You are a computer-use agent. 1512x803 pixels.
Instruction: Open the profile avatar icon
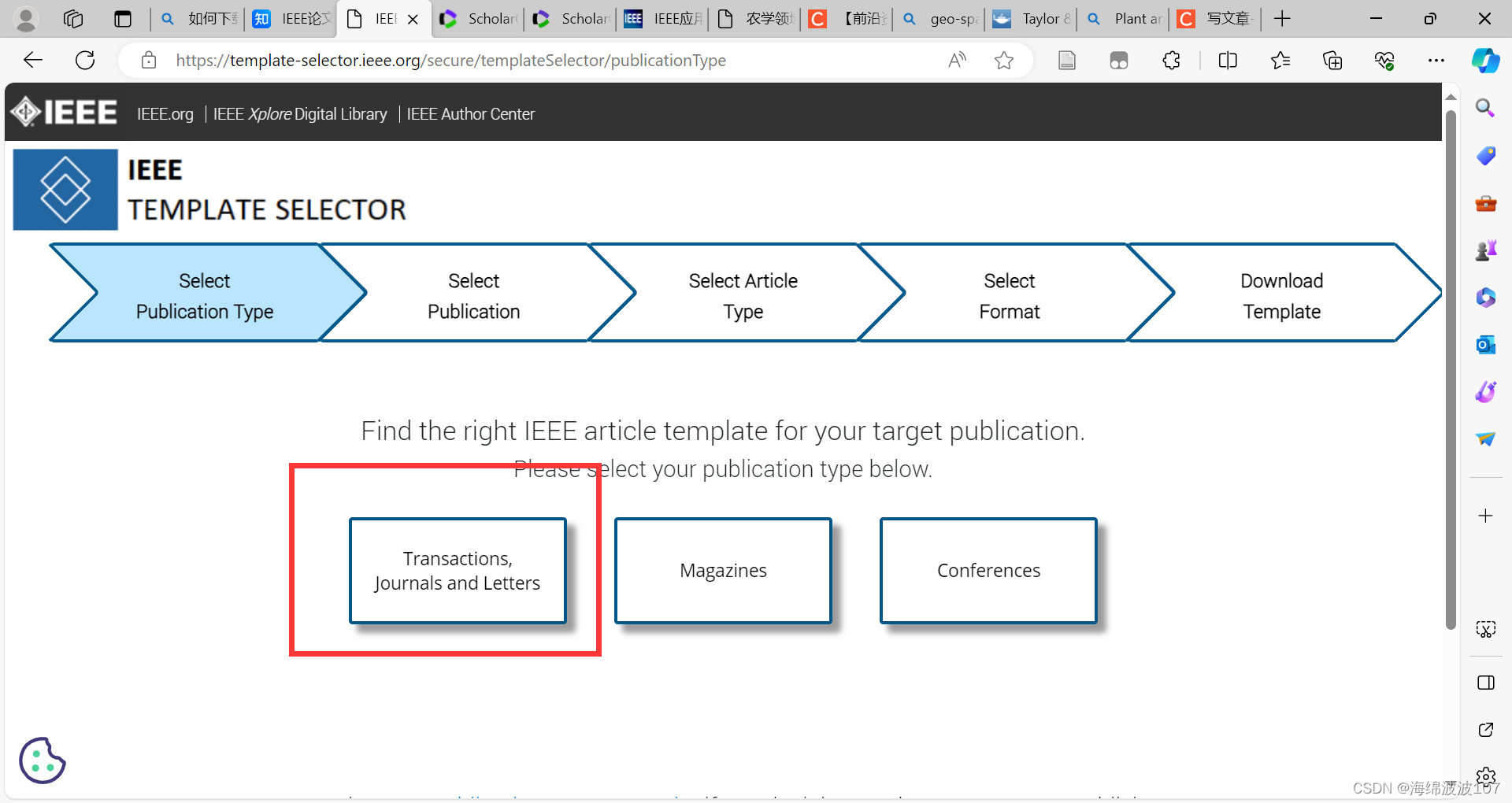click(x=26, y=19)
